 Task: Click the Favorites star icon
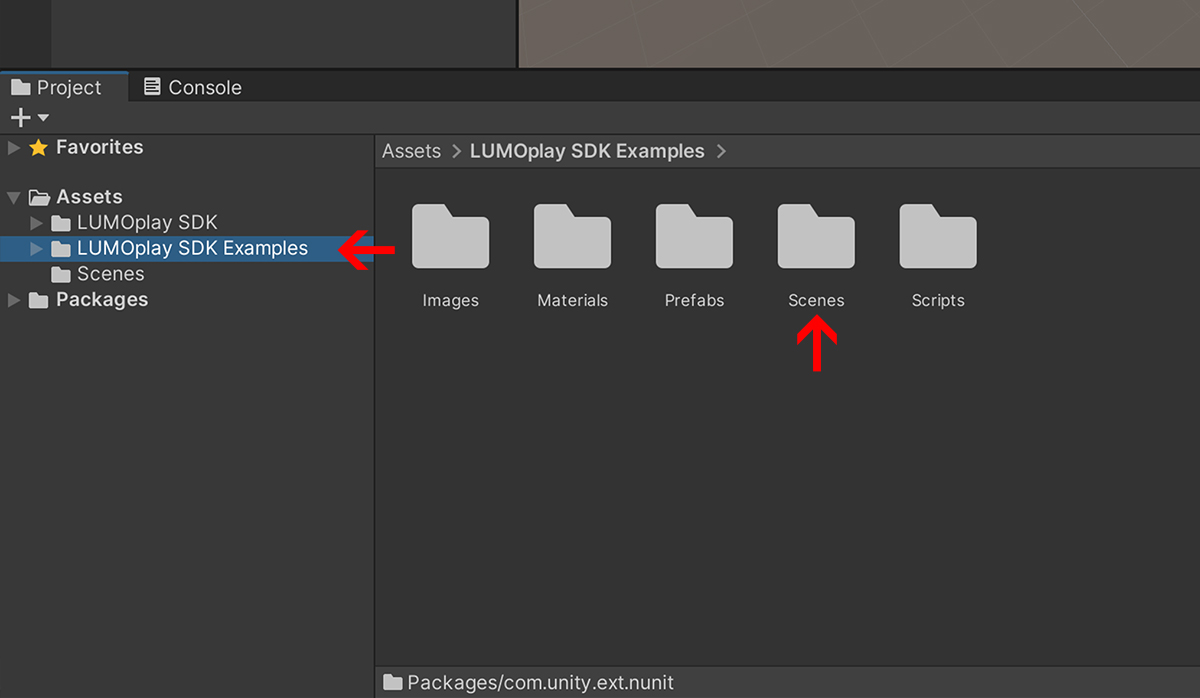(x=39, y=148)
